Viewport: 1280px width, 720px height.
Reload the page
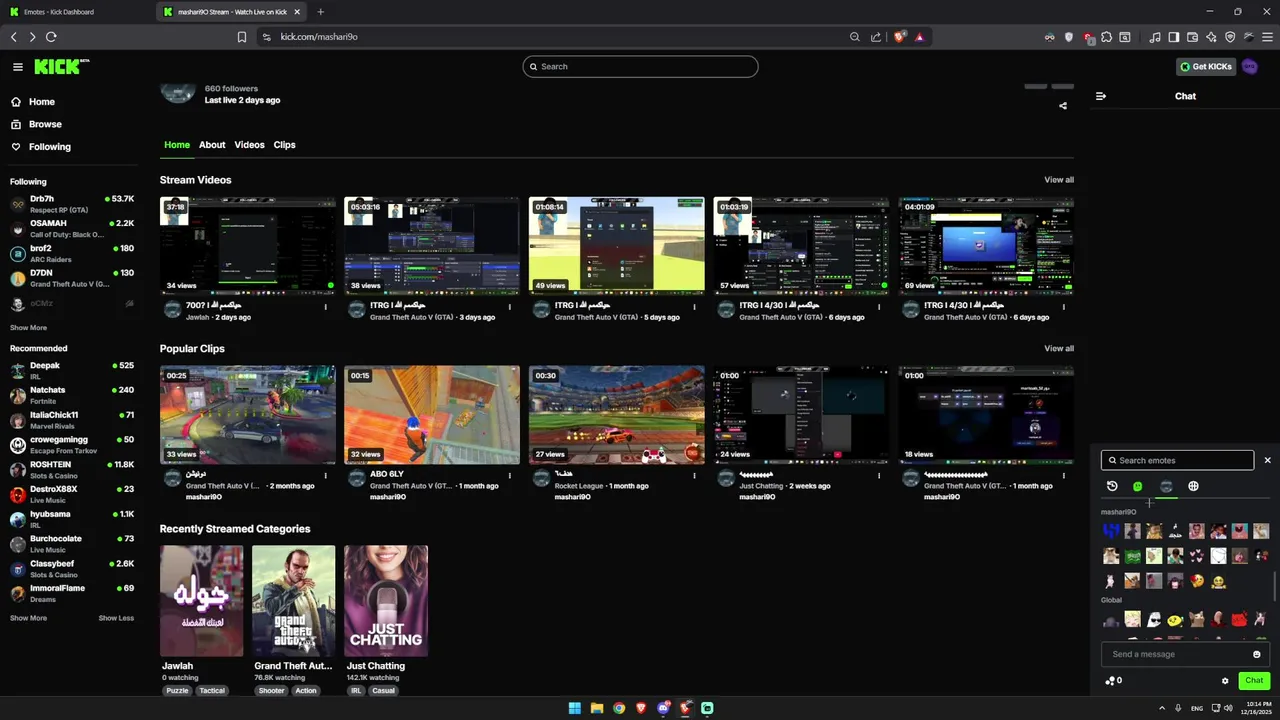[51, 37]
